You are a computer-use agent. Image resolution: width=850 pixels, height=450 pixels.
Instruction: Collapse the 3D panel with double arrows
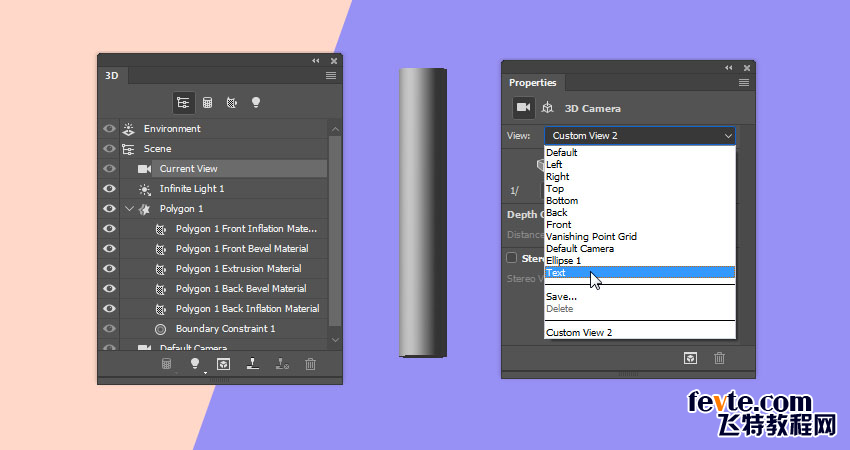click(315, 61)
